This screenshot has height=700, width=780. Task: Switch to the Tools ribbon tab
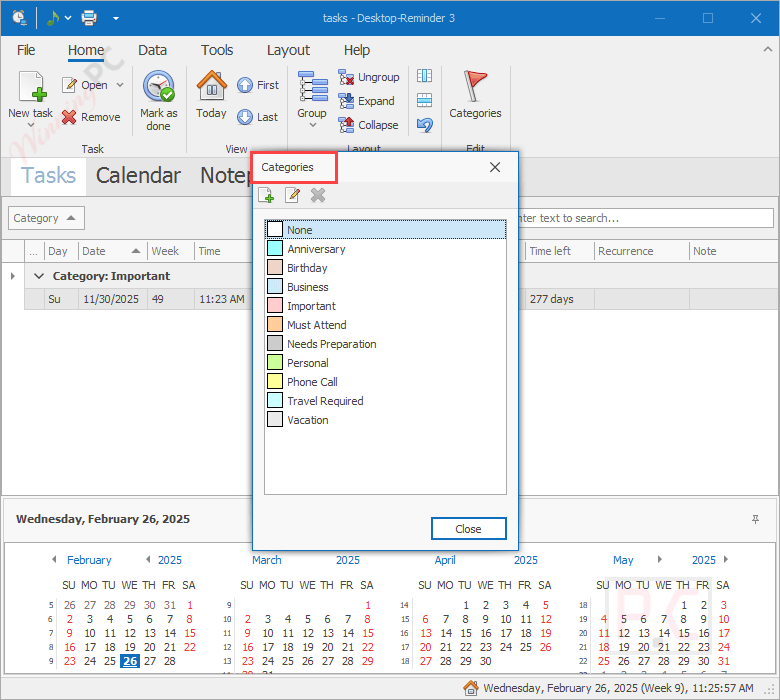click(217, 50)
